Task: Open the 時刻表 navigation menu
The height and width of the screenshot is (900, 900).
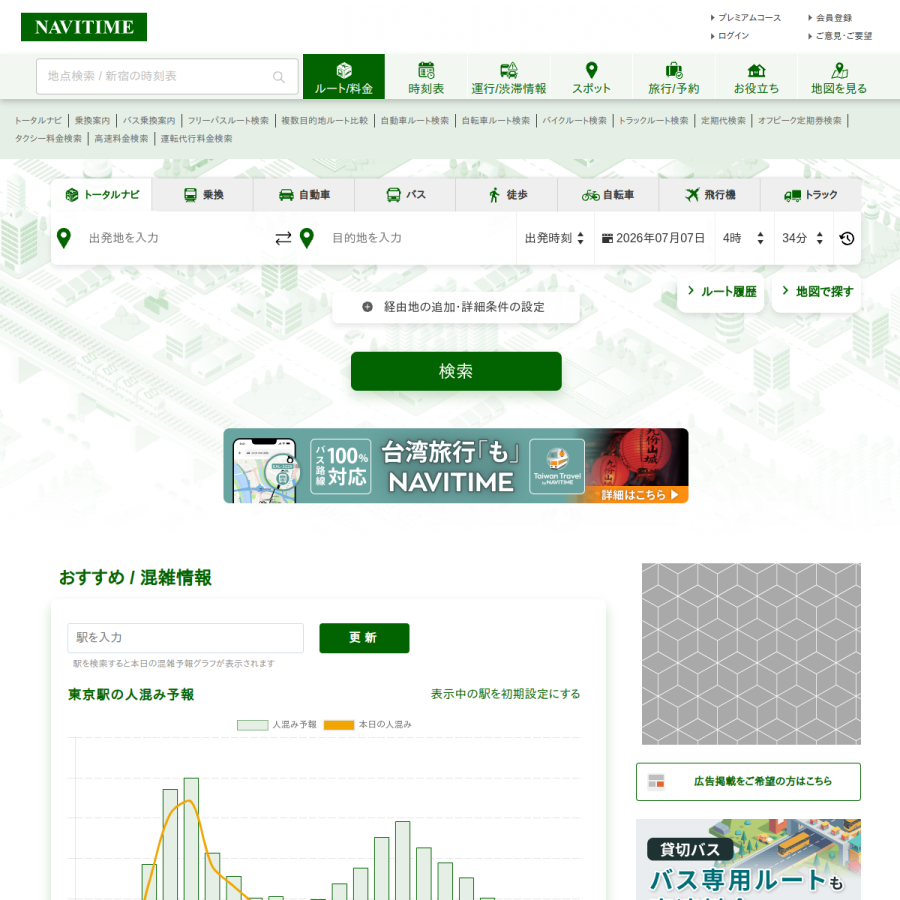Action: (x=426, y=76)
